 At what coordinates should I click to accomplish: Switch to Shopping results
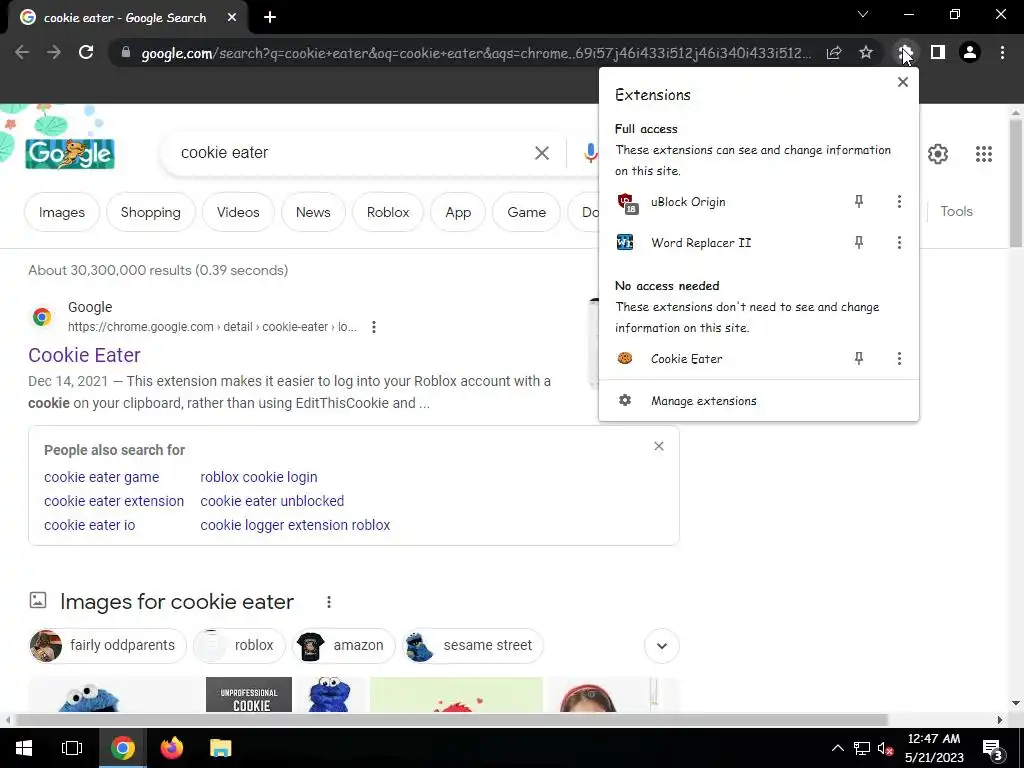(x=151, y=212)
